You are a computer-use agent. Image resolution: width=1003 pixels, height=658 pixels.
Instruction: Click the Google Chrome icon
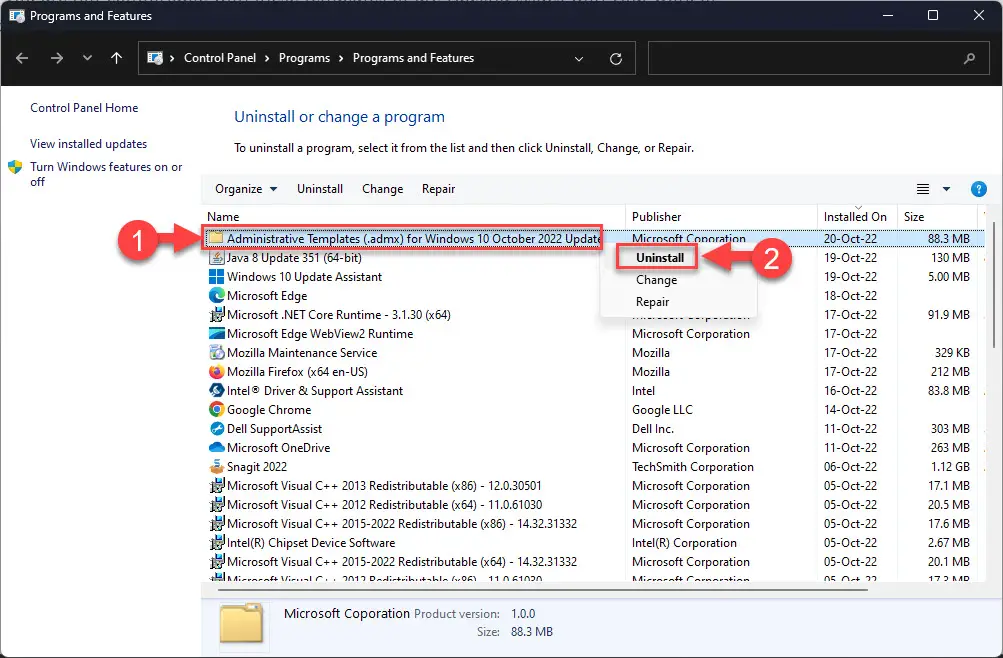(x=216, y=410)
